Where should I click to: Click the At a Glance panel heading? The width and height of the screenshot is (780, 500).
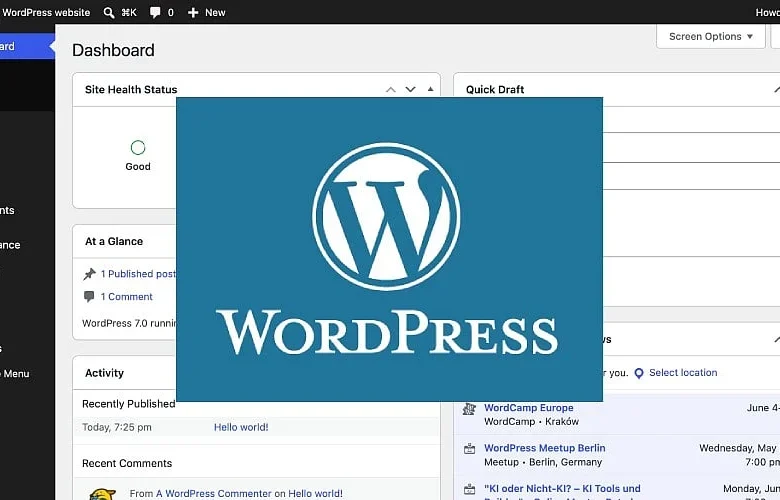[114, 241]
